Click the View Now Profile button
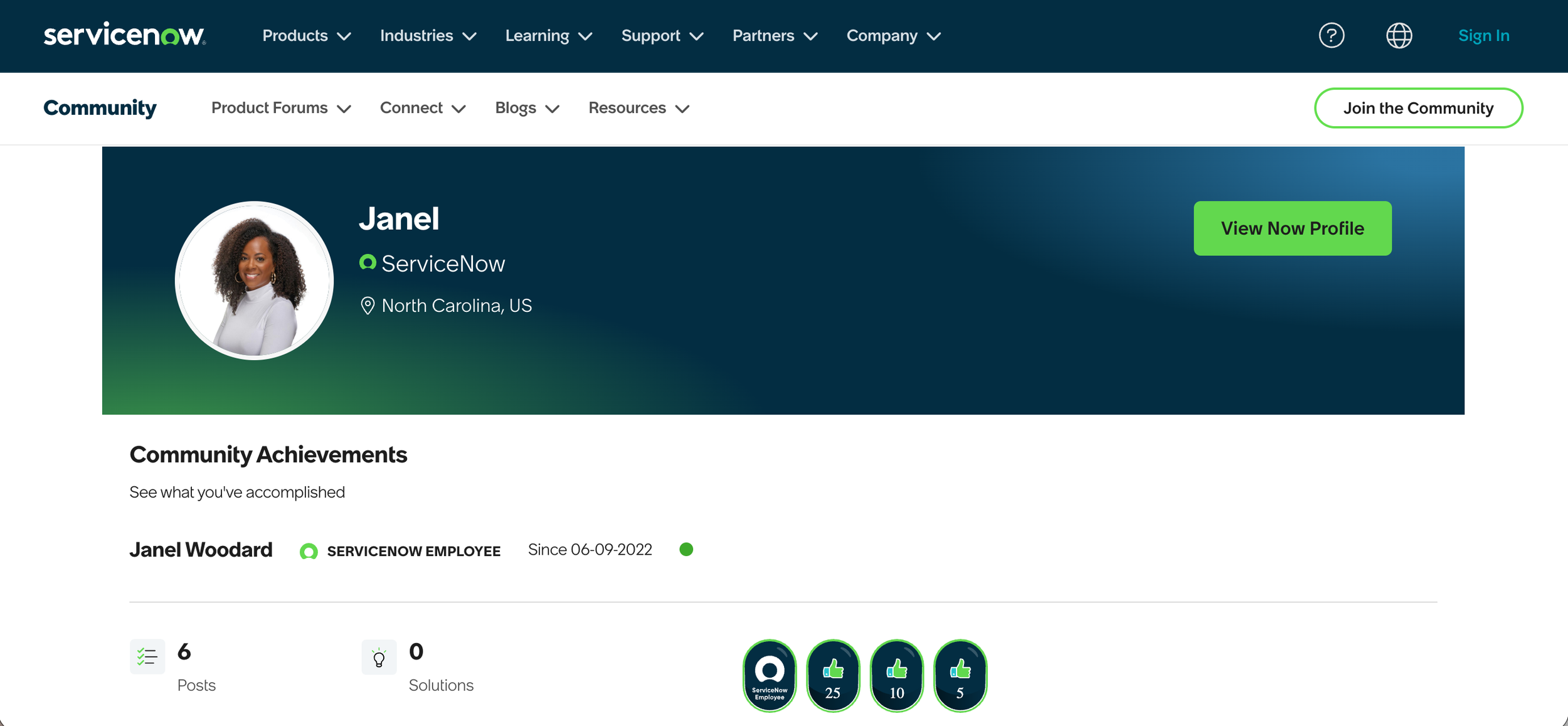 pos(1293,228)
